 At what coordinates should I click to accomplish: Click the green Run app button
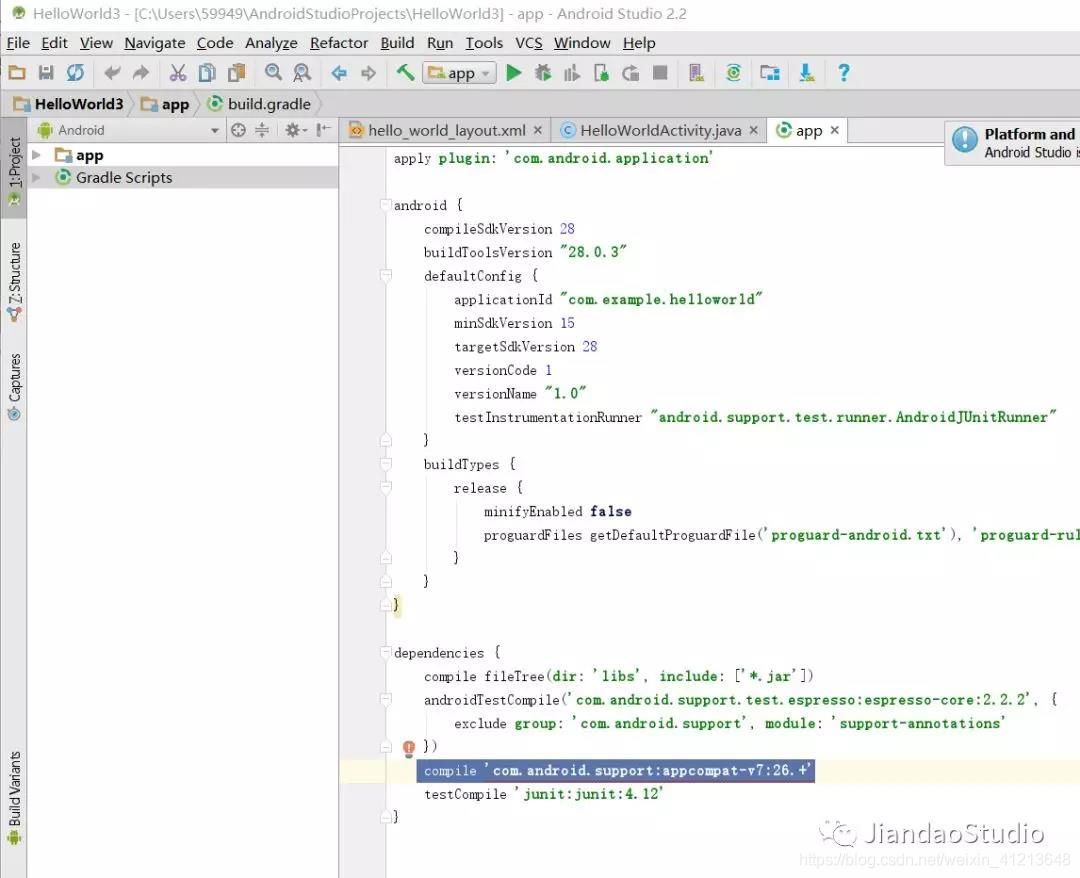tap(514, 72)
